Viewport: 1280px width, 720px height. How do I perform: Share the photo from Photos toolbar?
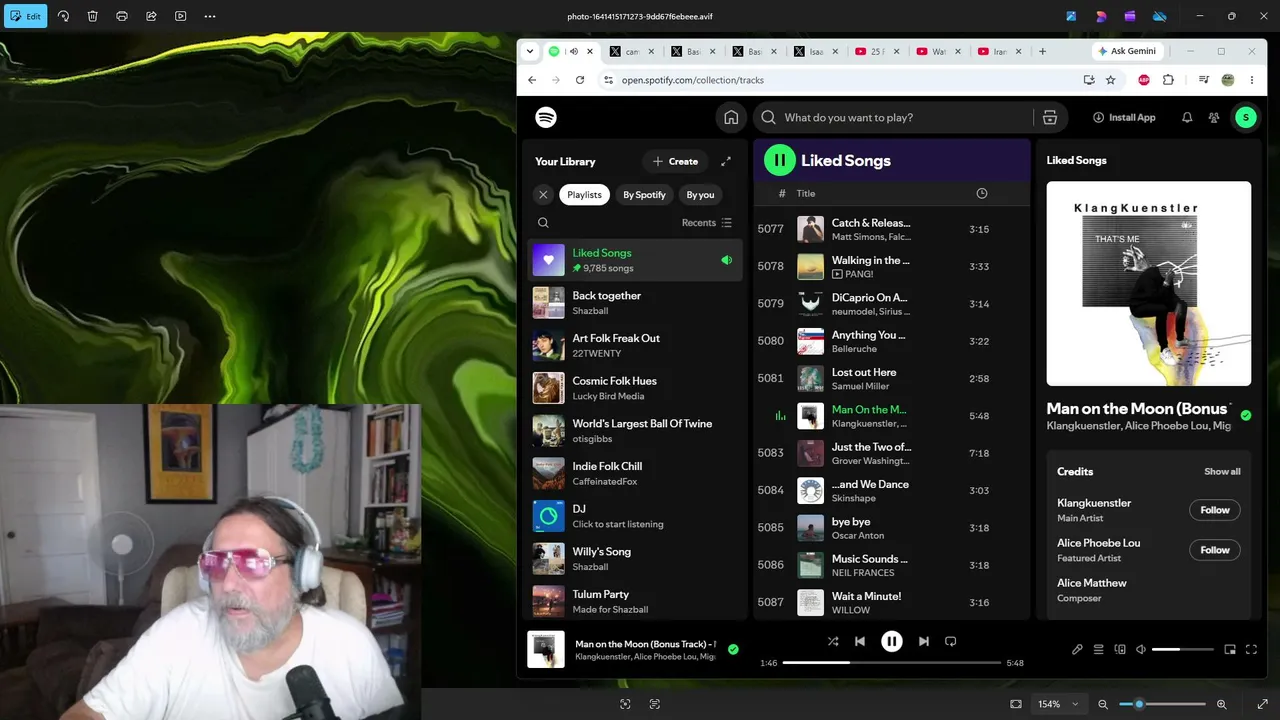[x=151, y=16]
